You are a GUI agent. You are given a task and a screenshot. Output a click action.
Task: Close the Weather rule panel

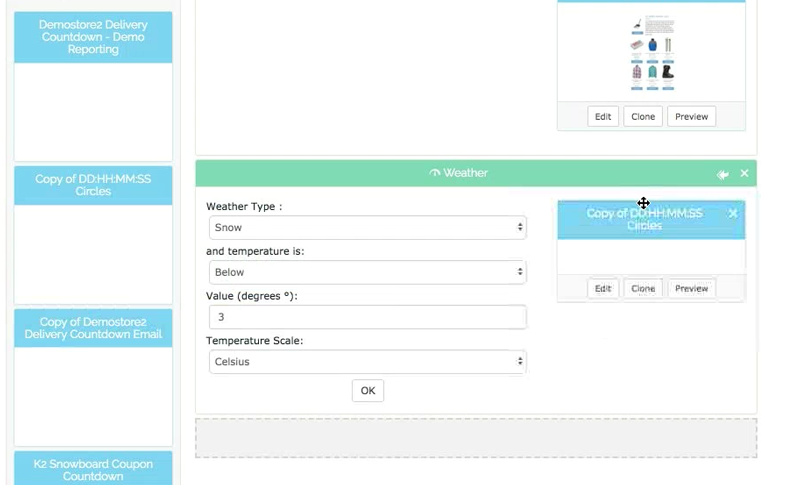click(744, 173)
